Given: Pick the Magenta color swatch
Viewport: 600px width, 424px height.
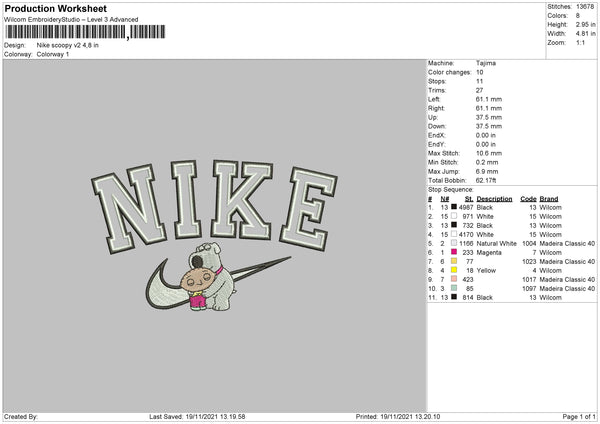Looking at the screenshot, I should [x=454, y=252].
